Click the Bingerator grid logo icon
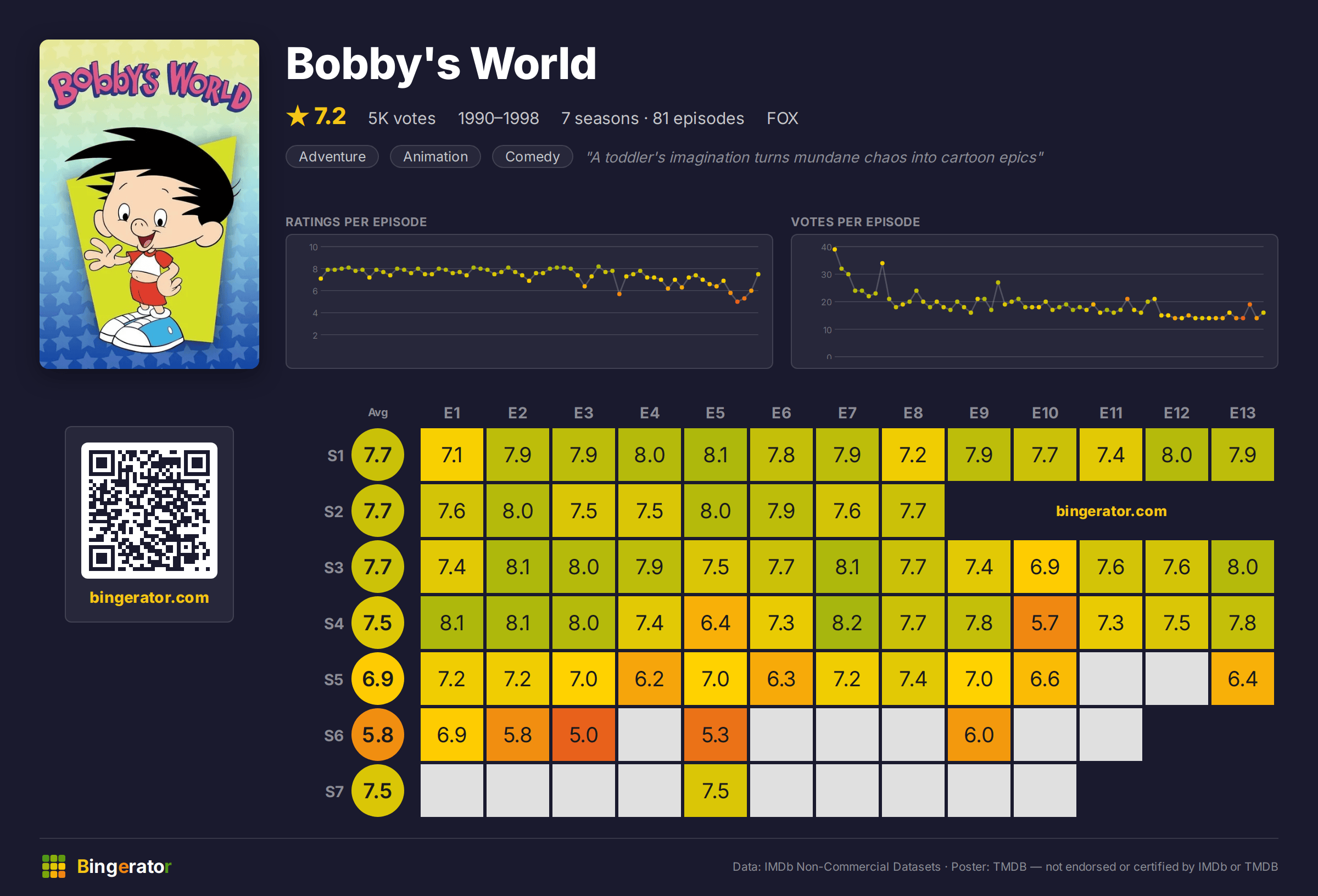This screenshot has height=896, width=1318. [x=54, y=866]
